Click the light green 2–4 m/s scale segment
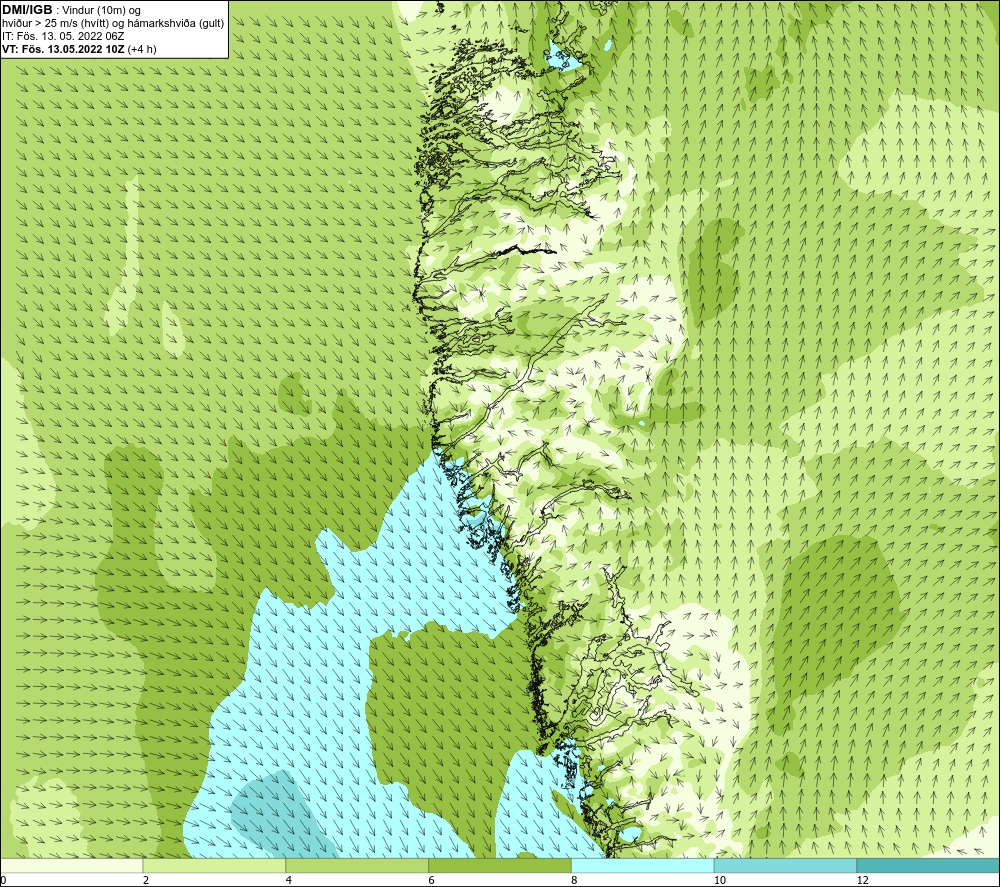This screenshot has width=1000, height=887. [214, 865]
